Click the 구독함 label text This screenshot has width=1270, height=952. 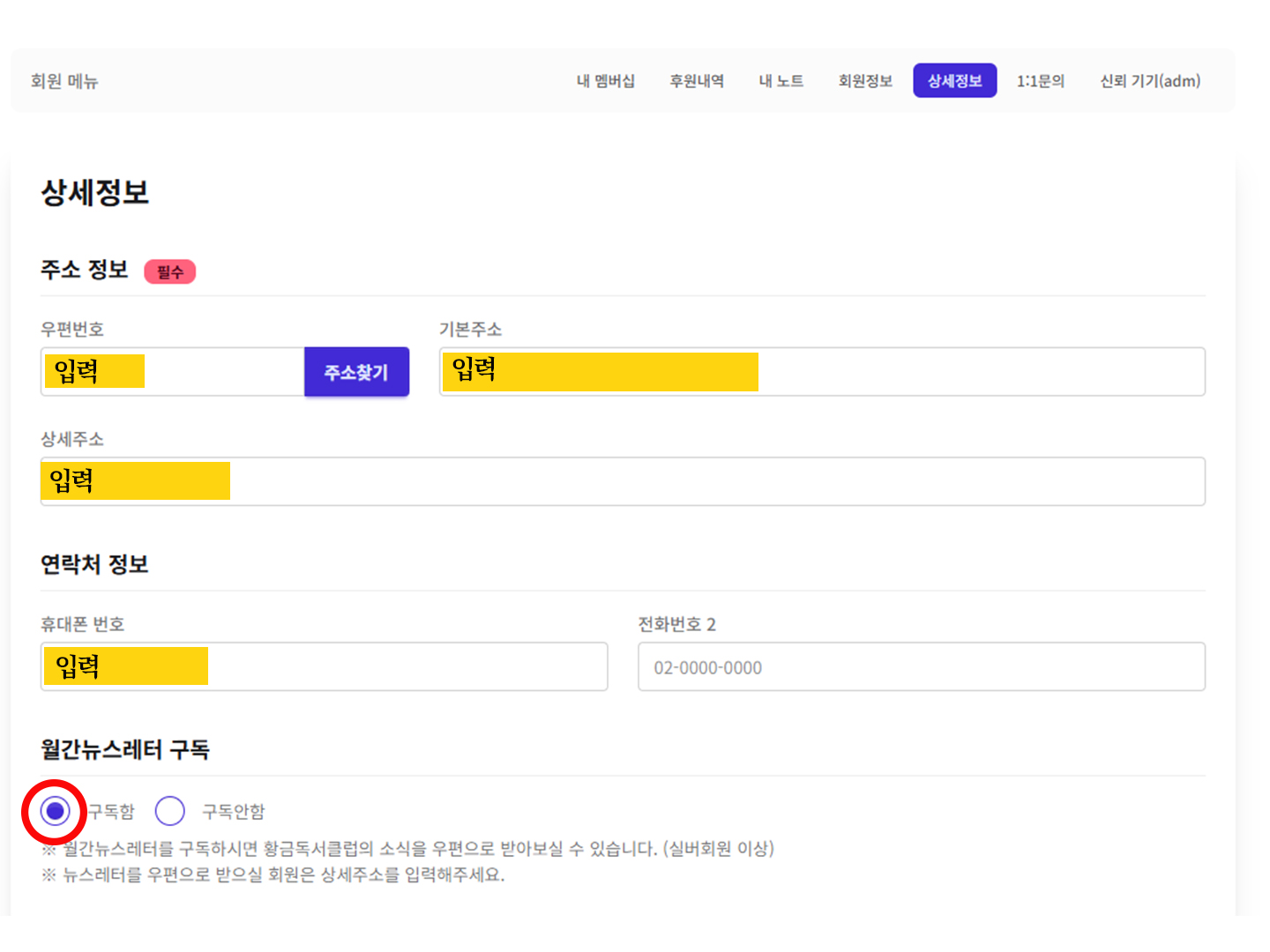click(x=112, y=812)
